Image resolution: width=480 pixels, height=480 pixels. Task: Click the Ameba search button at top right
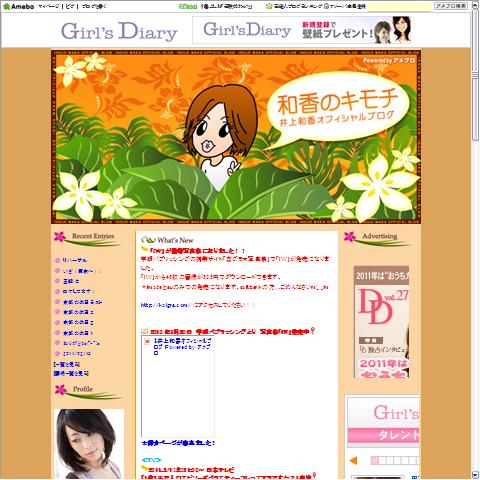[451, 6]
